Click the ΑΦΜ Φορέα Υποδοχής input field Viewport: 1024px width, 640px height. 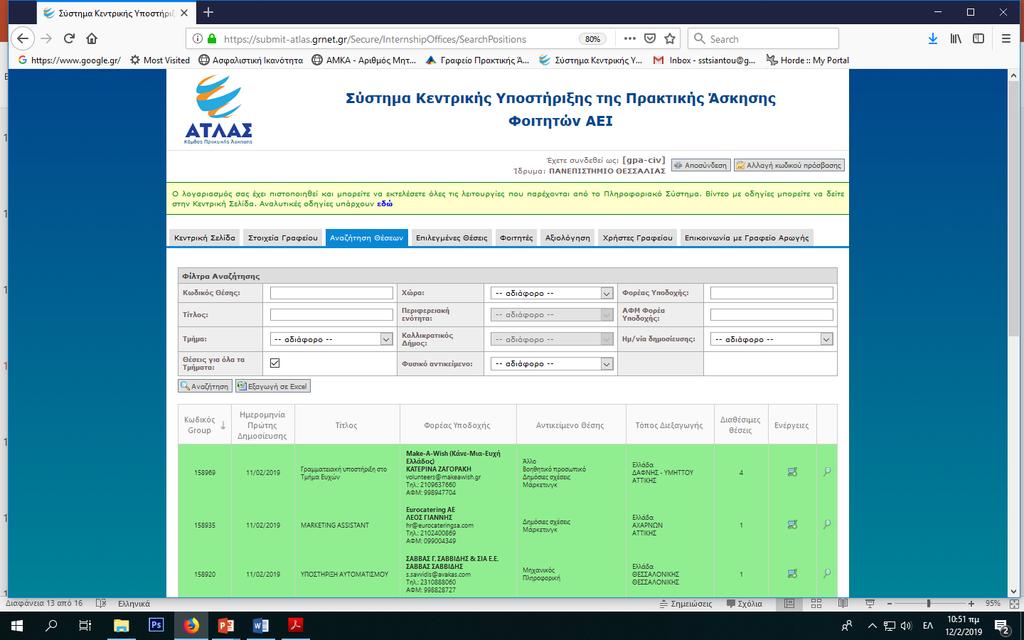(771, 315)
